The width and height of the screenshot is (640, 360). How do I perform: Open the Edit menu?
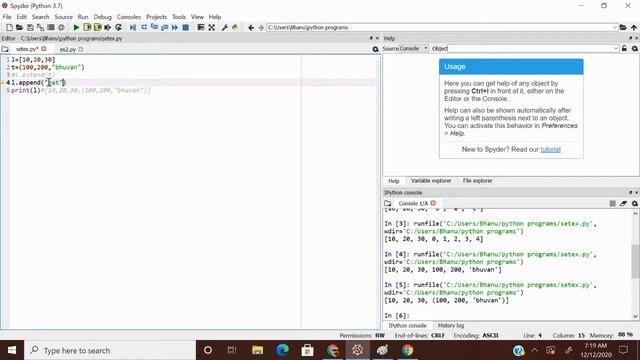pos(22,17)
